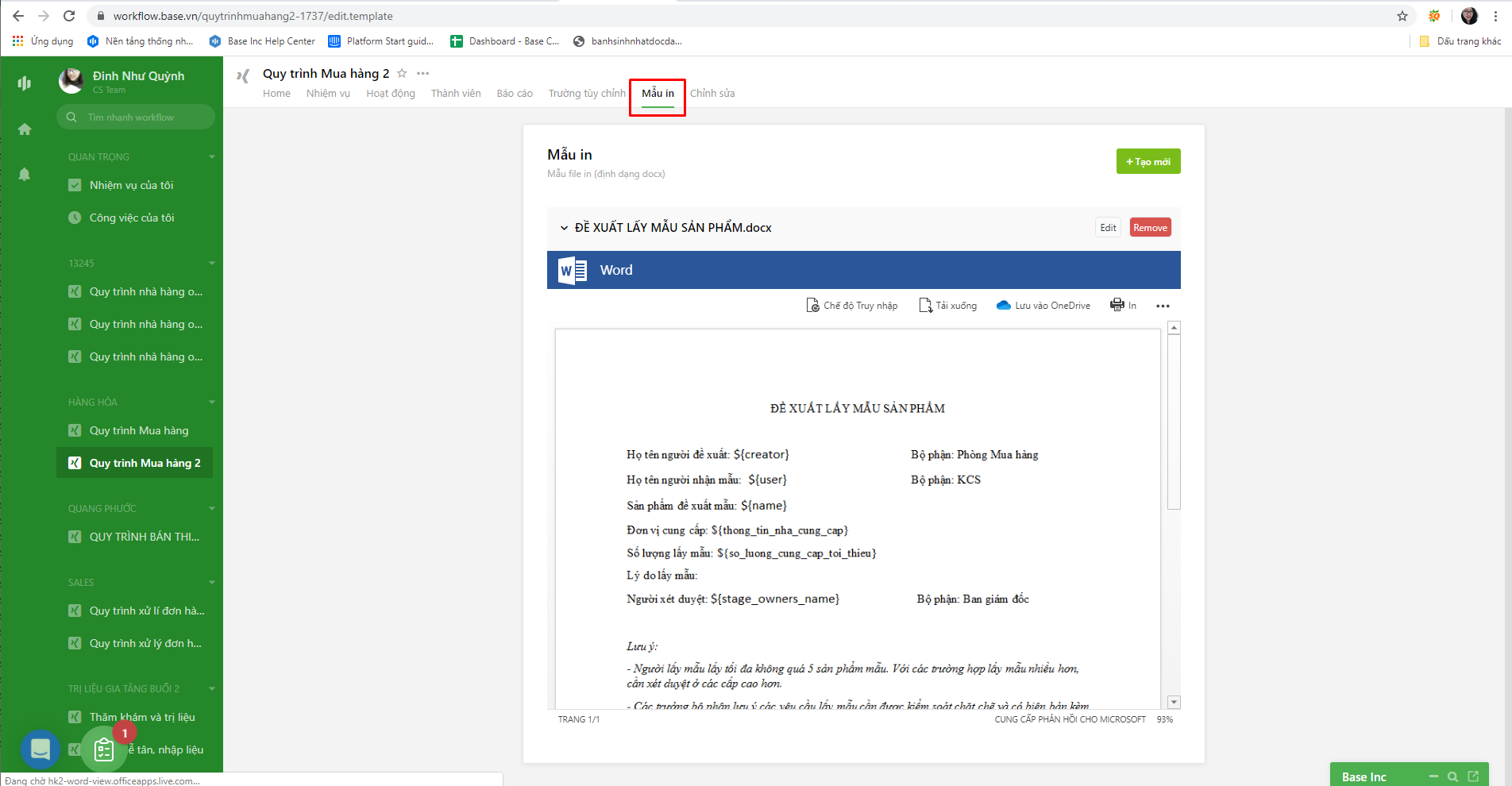Click the + Tạo mới button
Screen dimensions: 1512x786
tap(1148, 161)
